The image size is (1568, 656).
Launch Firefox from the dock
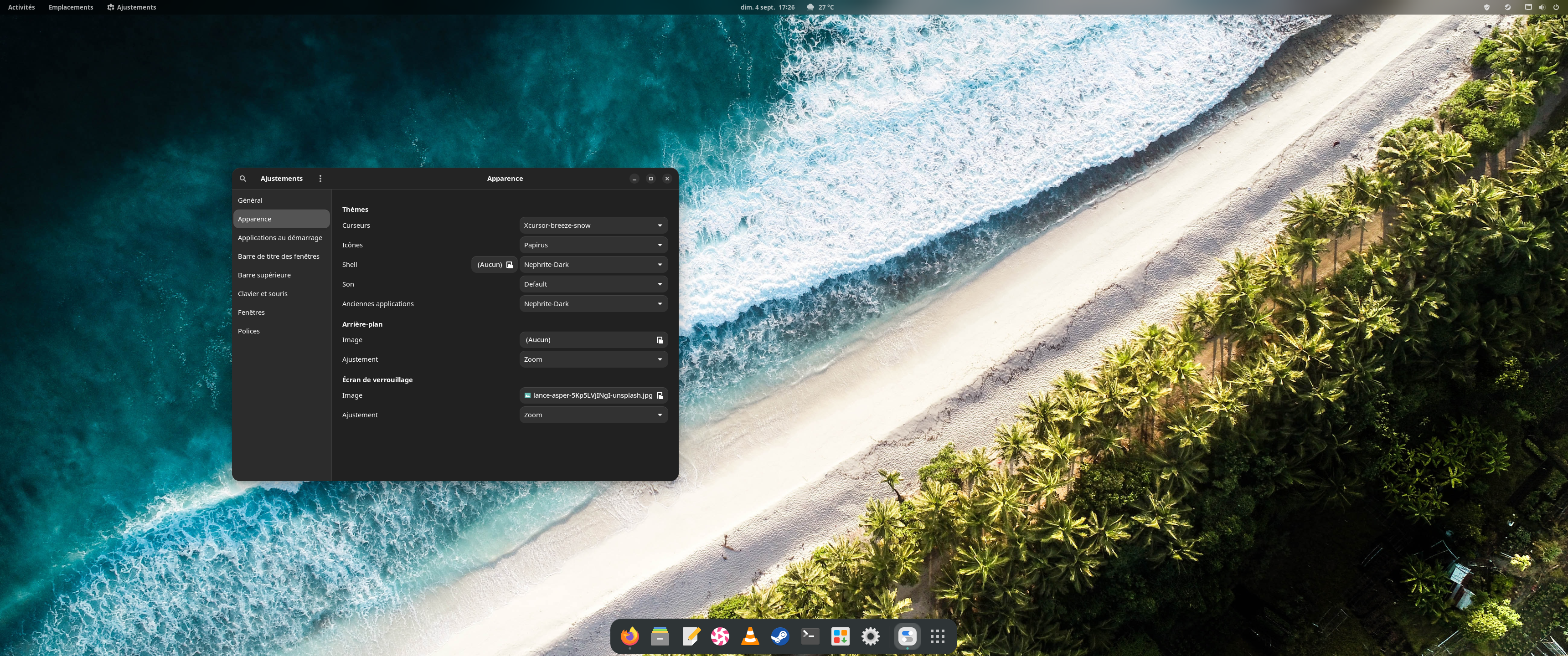tap(629, 636)
